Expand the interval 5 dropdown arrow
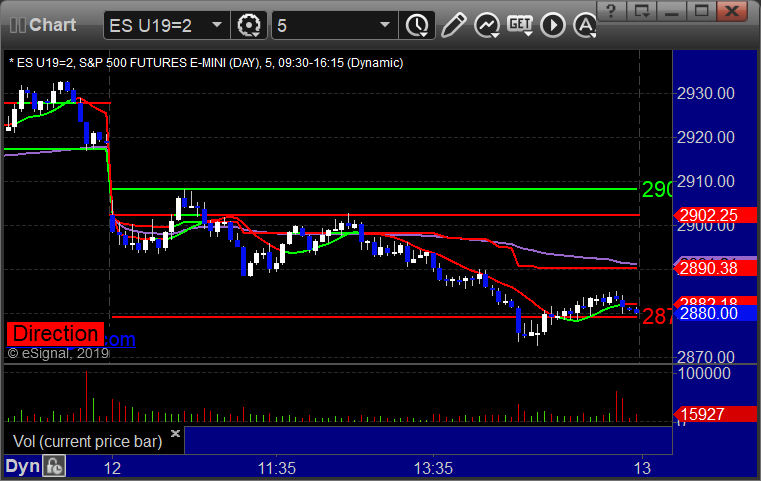761x481 pixels. 385,25
